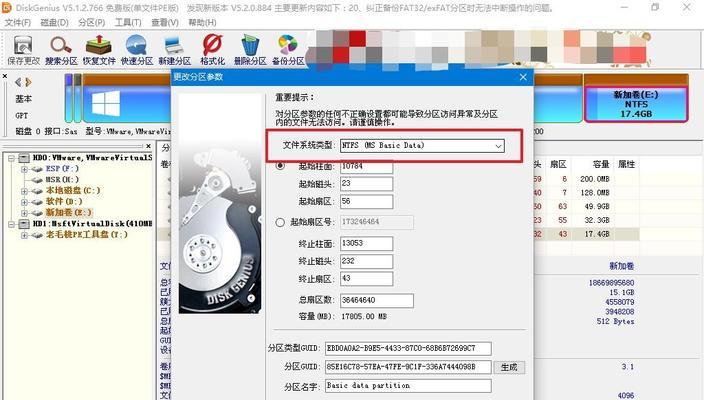Select the New Partition (新建分区) icon
Image resolution: width=704 pixels, height=400 pixels.
(174, 50)
